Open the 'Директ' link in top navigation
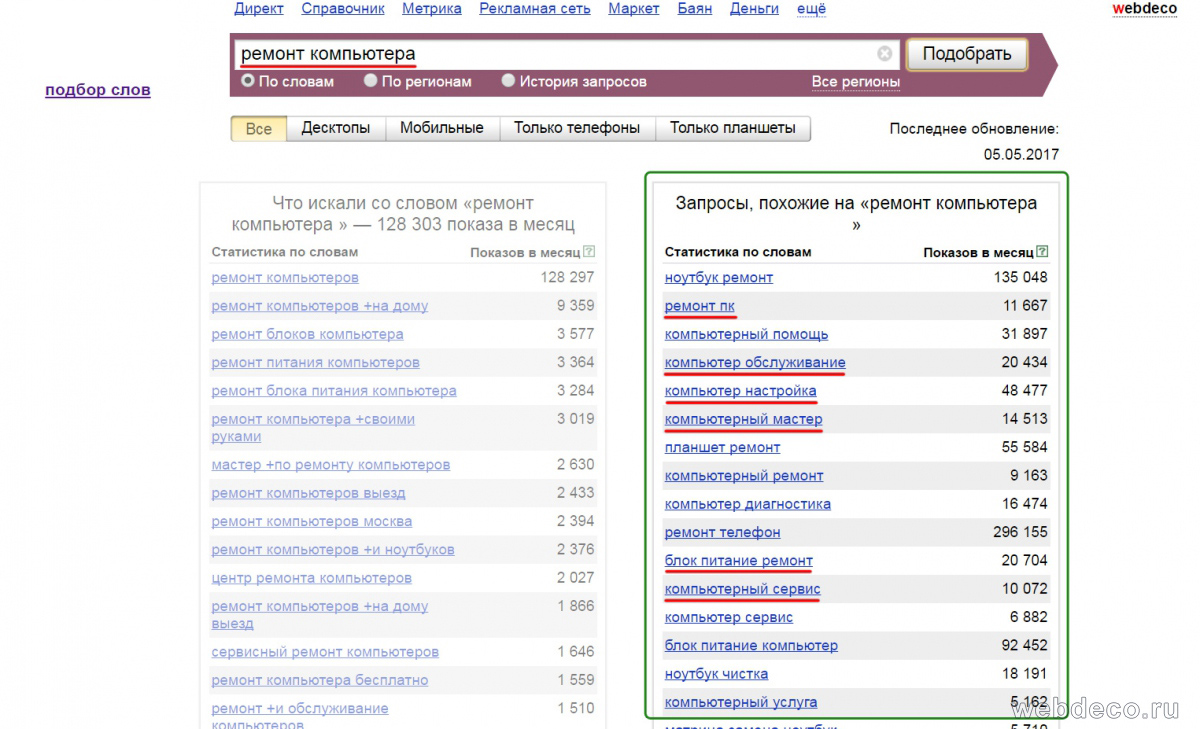This screenshot has height=729, width=1200. coord(259,9)
